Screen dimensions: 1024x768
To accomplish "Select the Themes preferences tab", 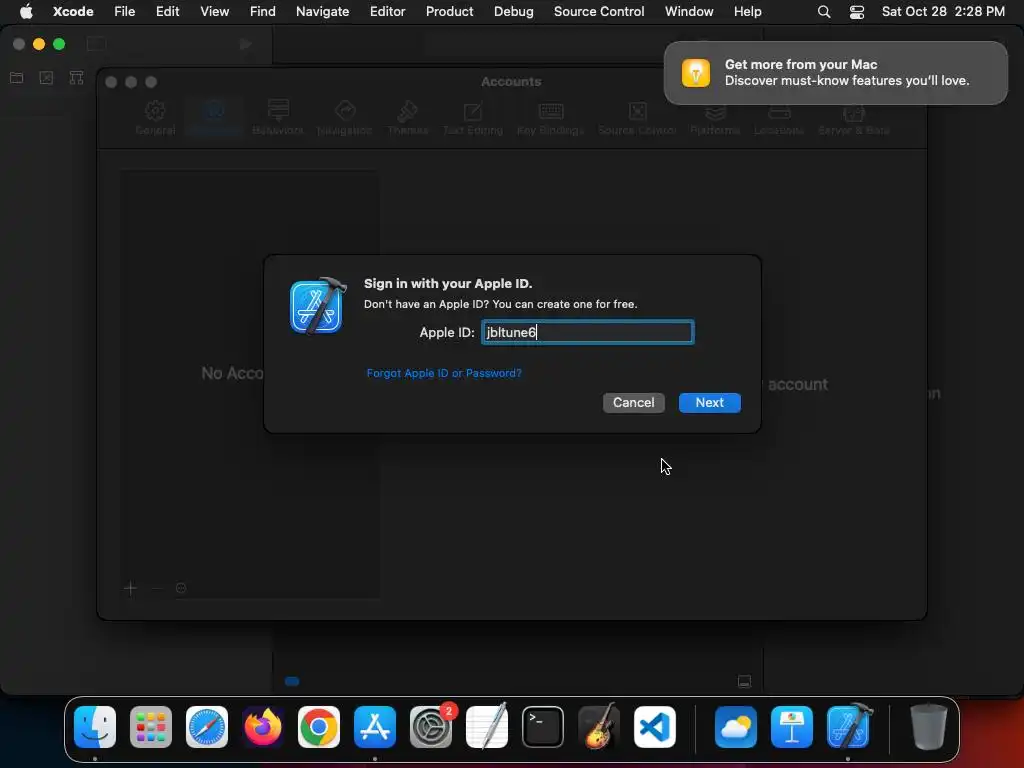I will pos(408,118).
